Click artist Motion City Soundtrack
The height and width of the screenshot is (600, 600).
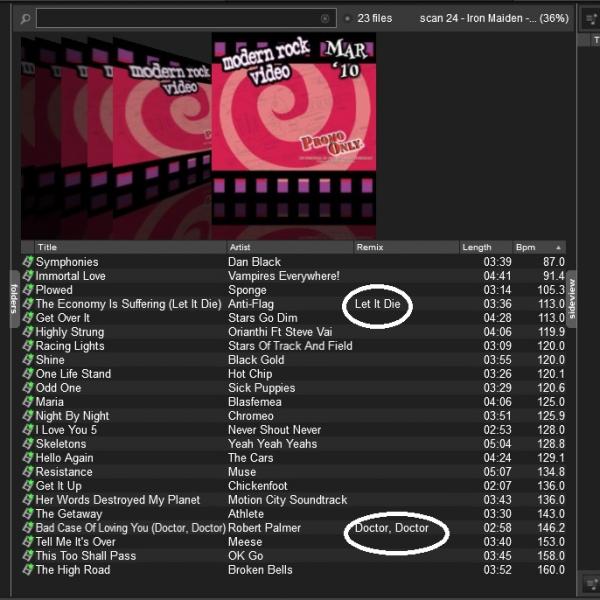[288, 500]
